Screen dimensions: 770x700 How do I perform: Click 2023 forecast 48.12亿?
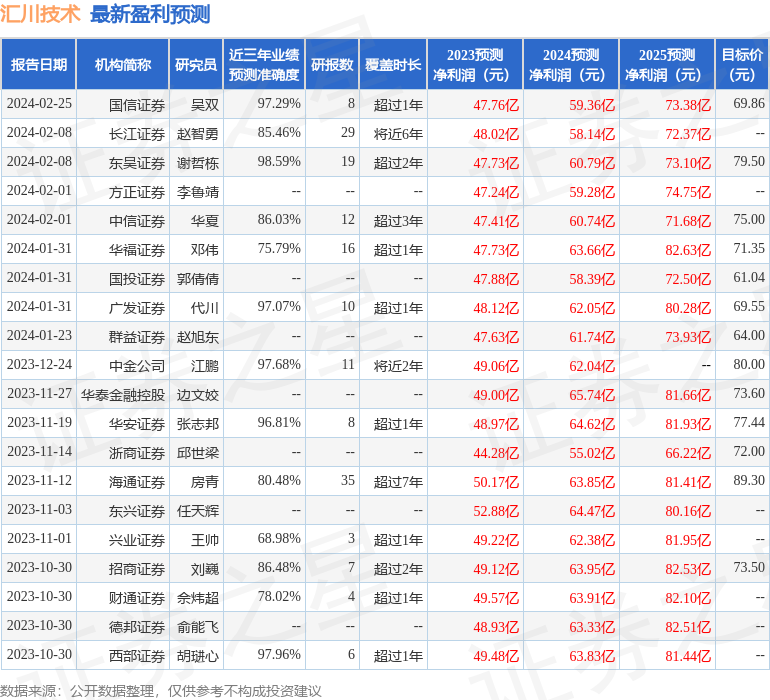click(x=496, y=308)
